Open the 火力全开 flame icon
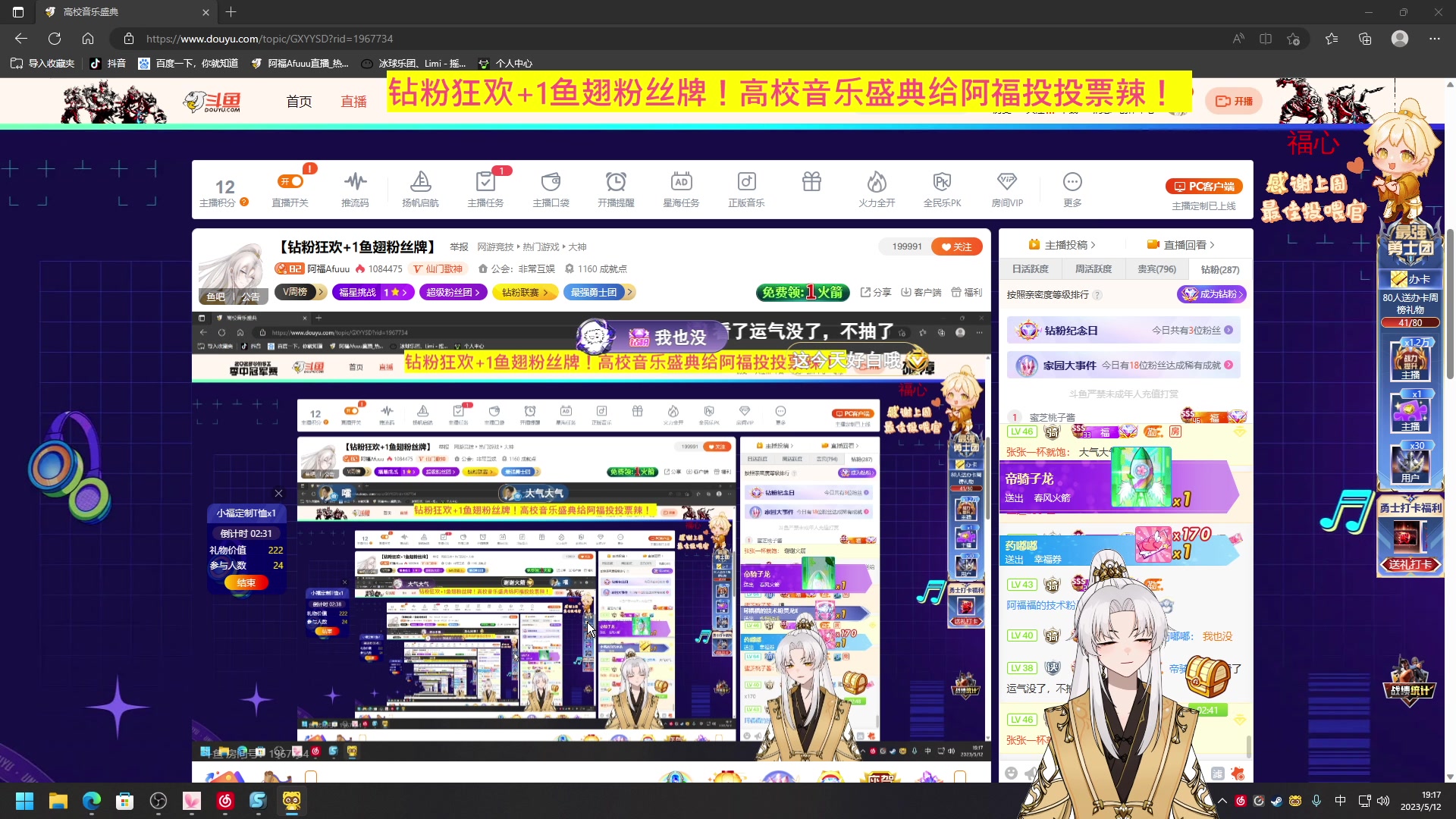Screen dimensions: 1456x819 pyautogui.click(x=877, y=189)
